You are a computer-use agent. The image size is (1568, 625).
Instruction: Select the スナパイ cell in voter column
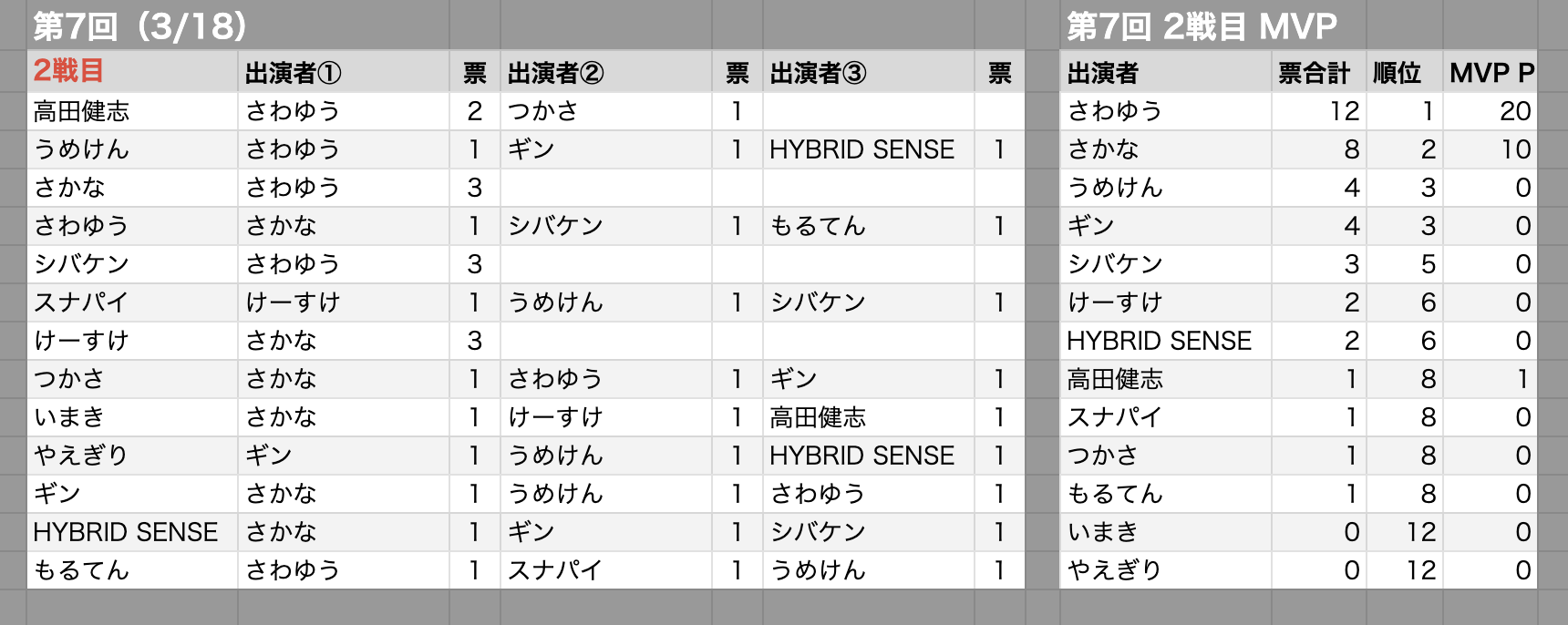coord(133,302)
